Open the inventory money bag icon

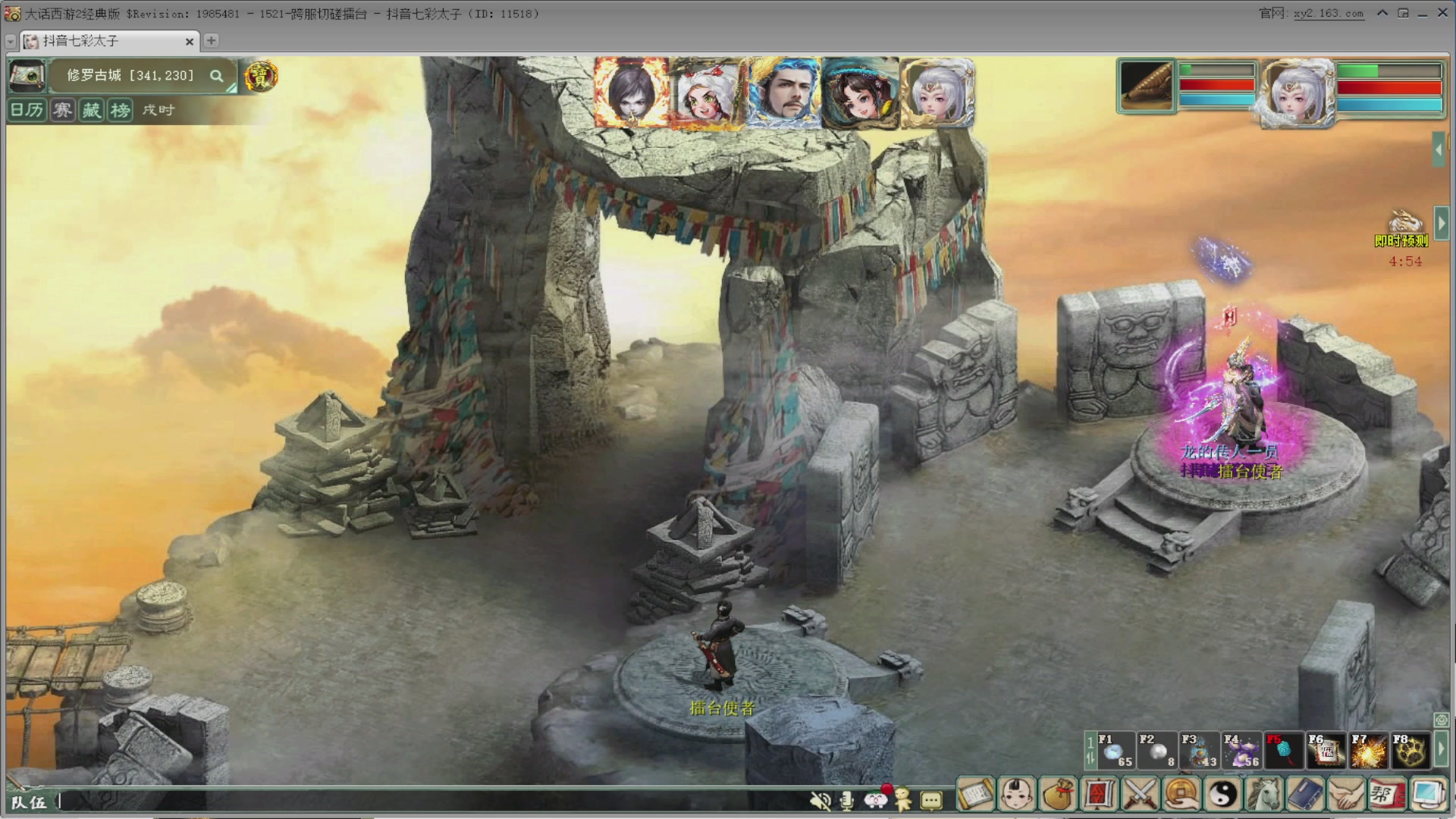pyautogui.click(x=1058, y=795)
